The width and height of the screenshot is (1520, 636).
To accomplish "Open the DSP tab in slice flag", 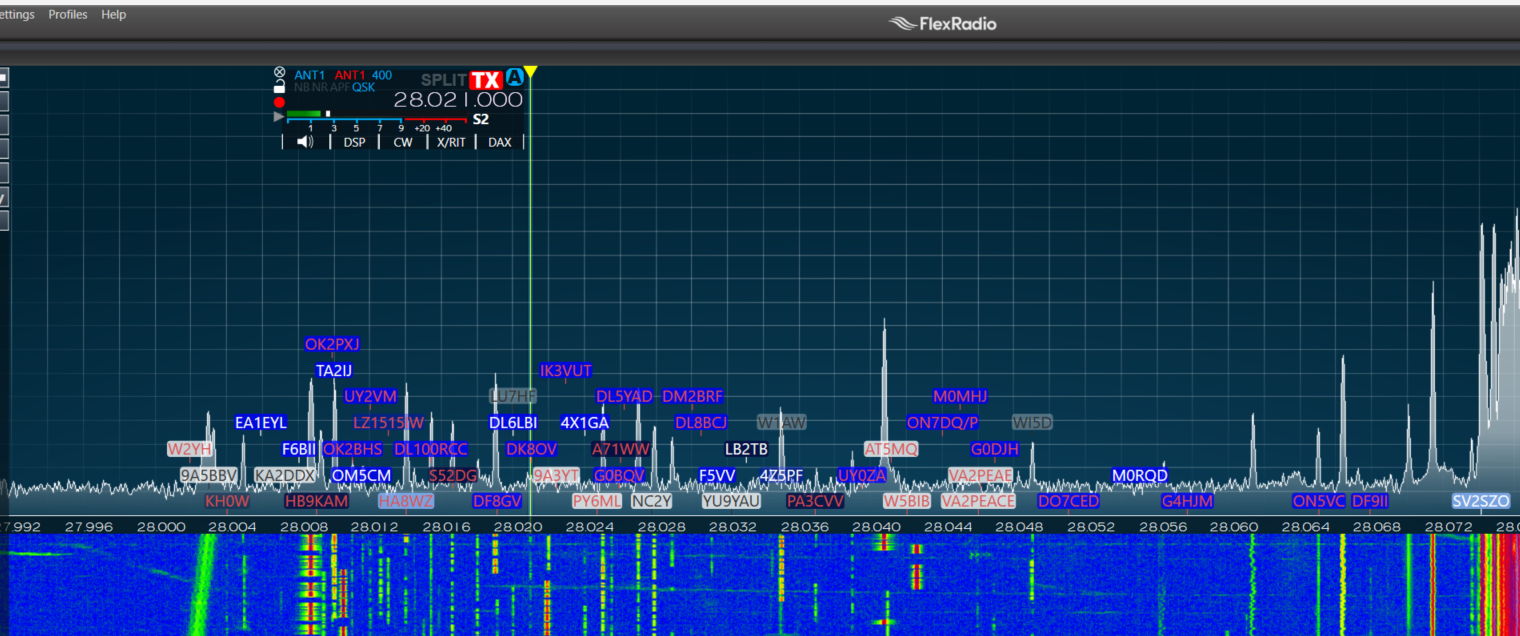I will [354, 142].
